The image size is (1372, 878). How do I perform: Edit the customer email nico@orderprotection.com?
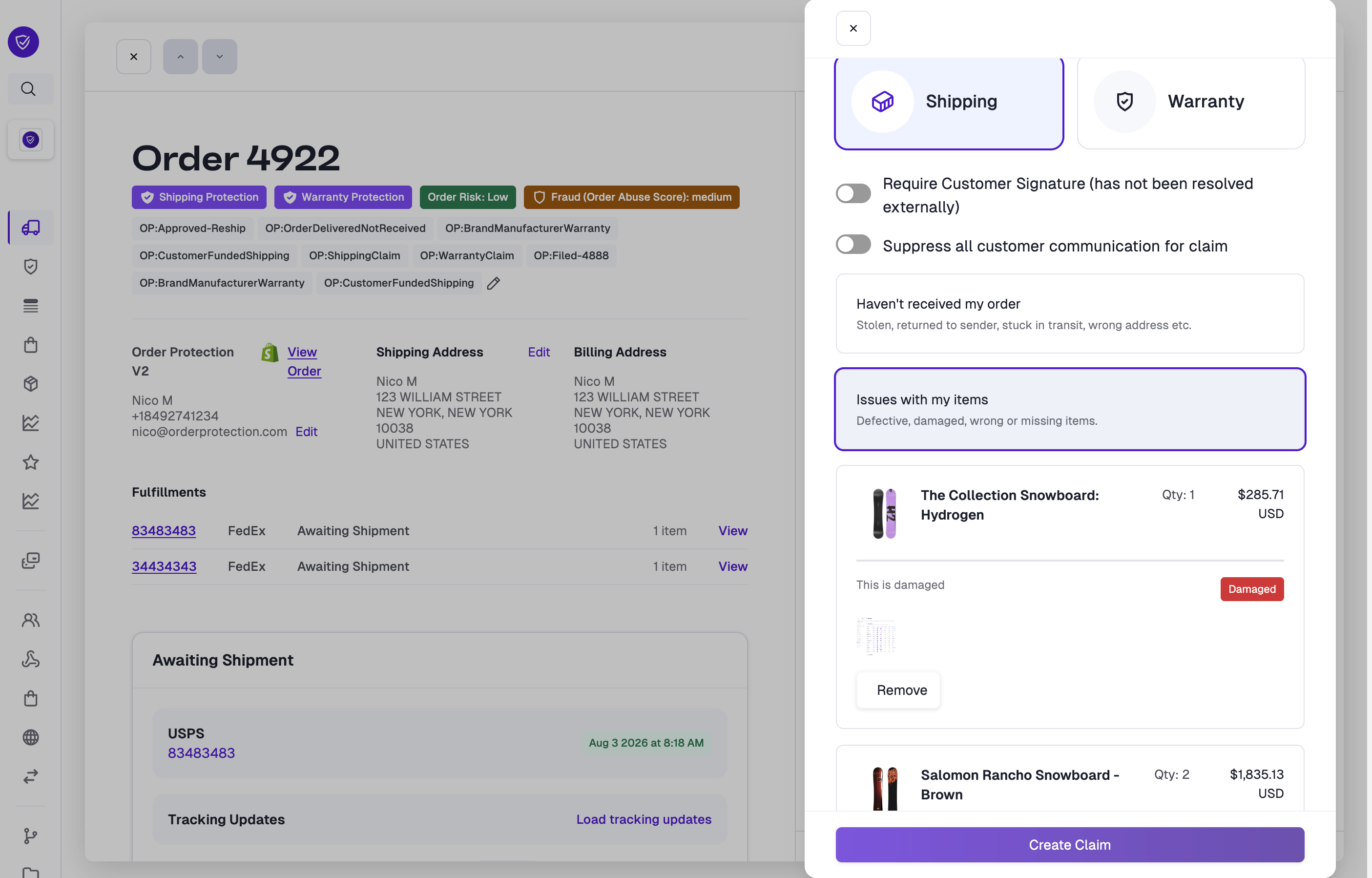pyautogui.click(x=306, y=432)
